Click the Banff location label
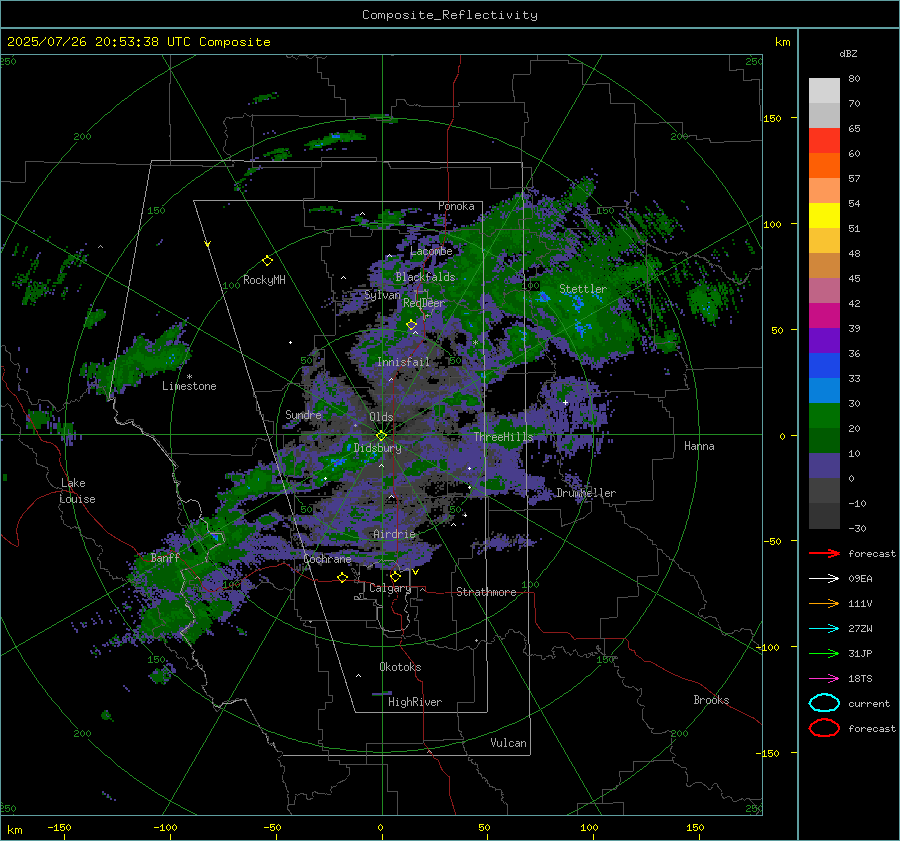This screenshot has width=900, height=841. coord(165,557)
